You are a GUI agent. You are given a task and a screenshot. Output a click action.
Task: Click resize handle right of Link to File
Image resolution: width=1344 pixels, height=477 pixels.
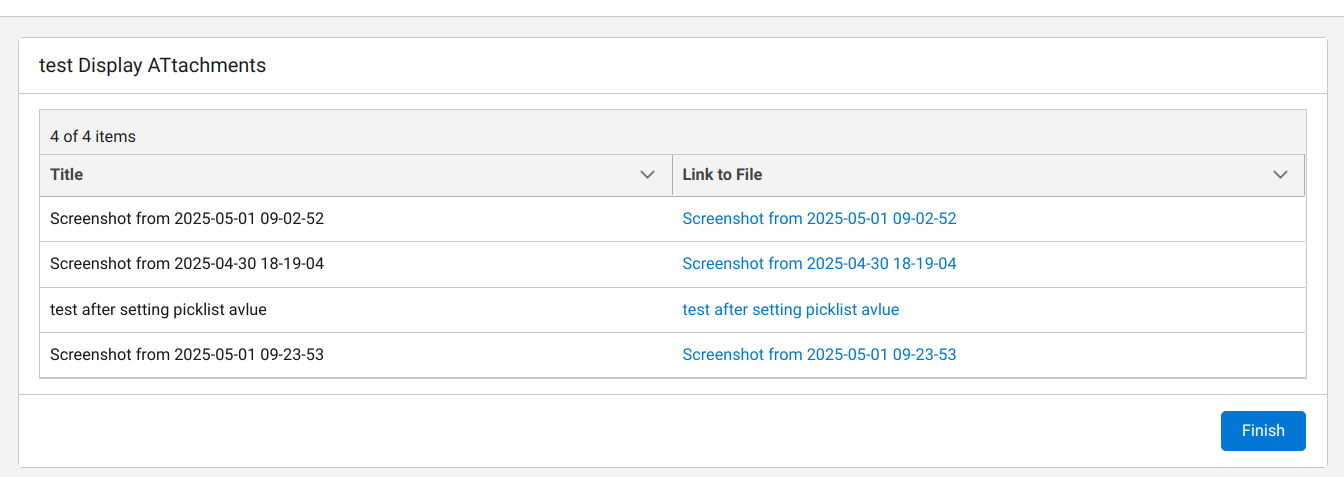point(1304,175)
